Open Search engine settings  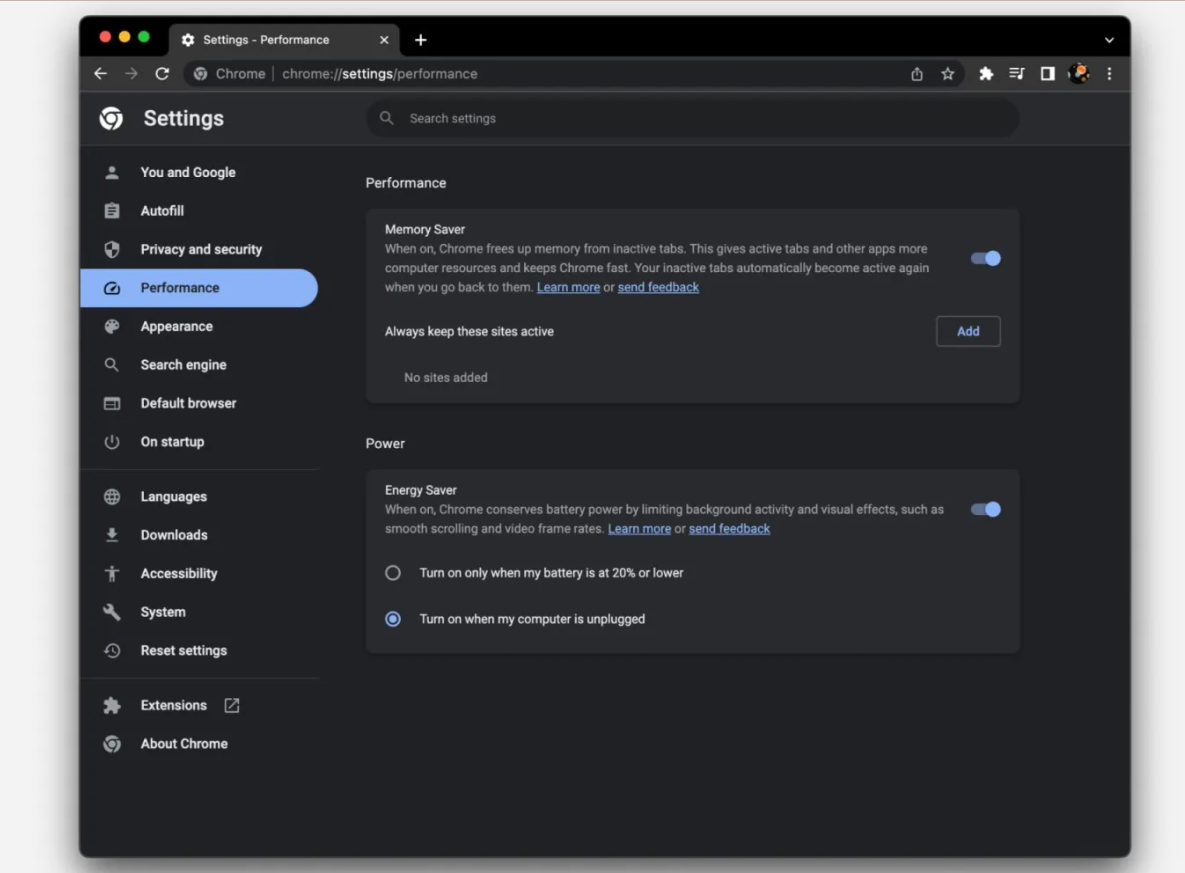coord(199,365)
